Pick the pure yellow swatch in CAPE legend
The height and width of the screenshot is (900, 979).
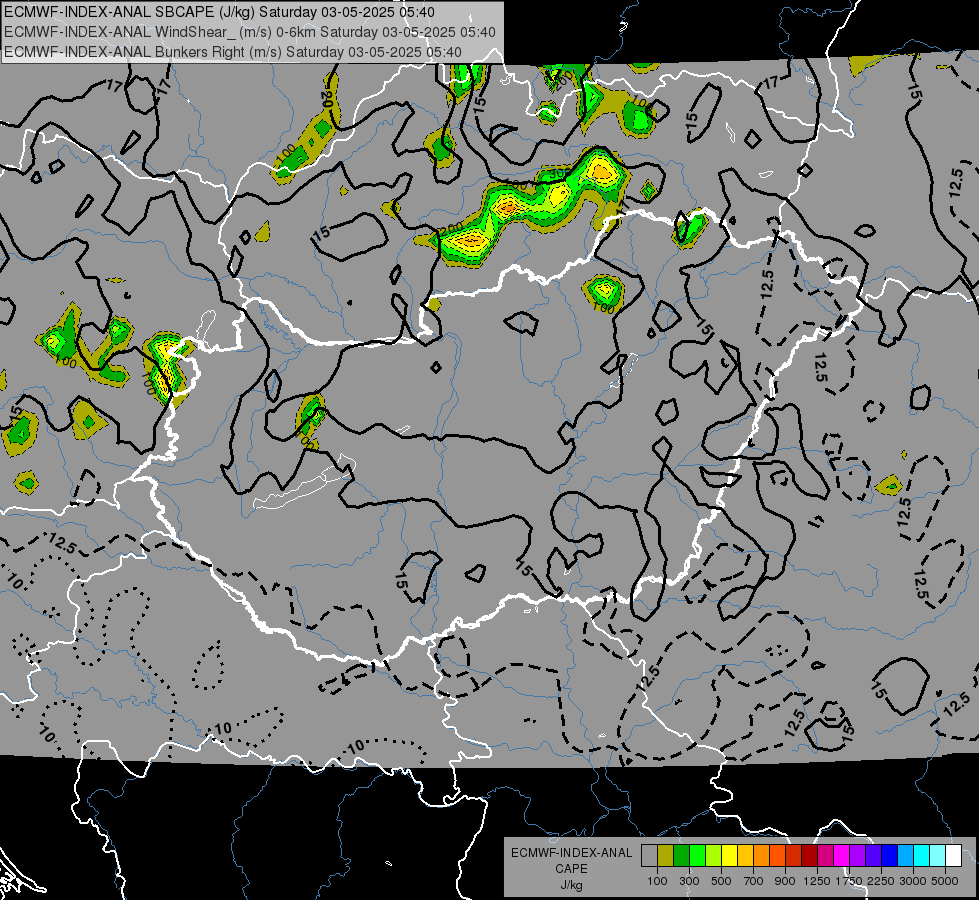729,856
